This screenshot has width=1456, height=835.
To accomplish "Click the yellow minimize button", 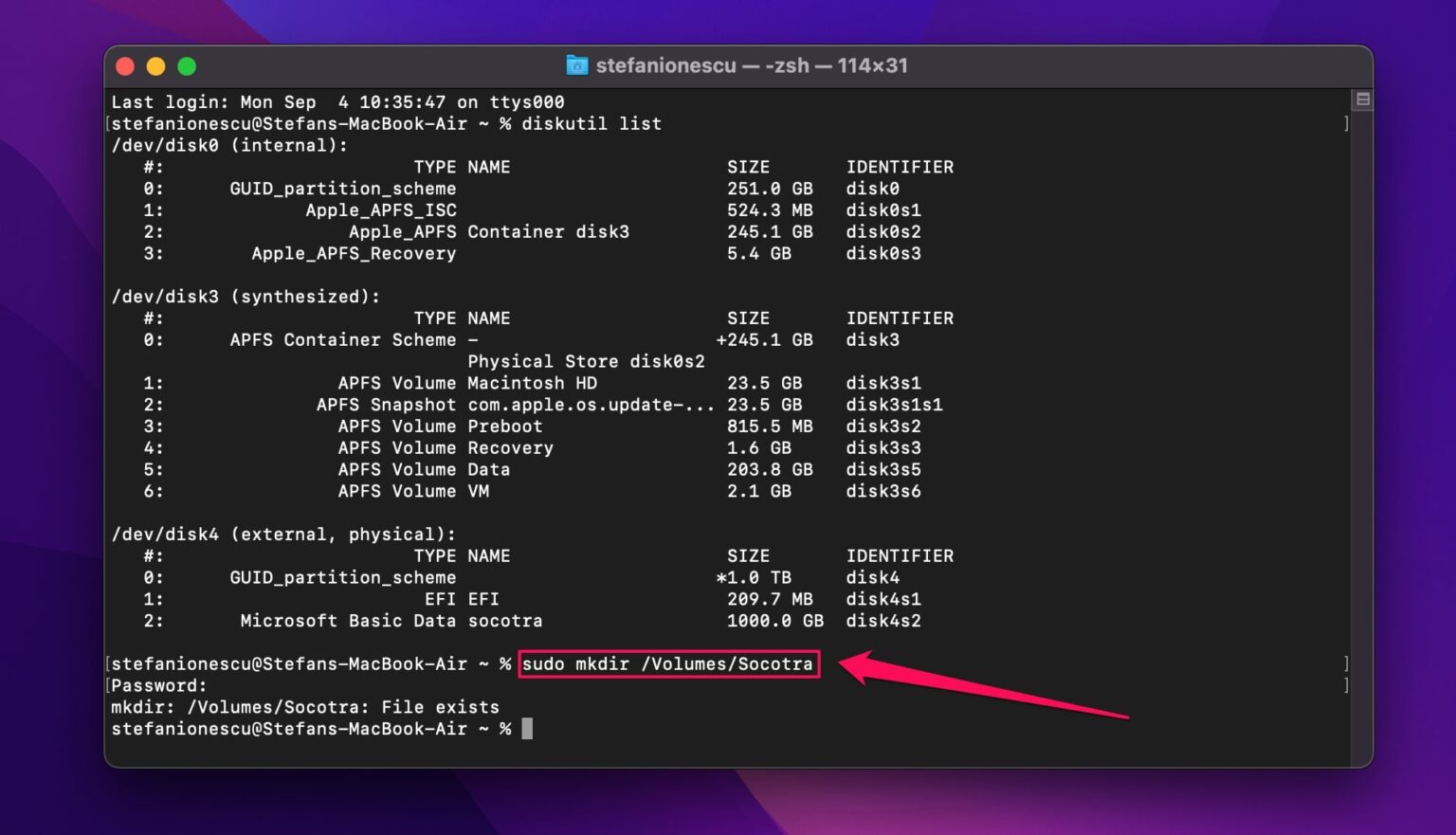I will coord(155,65).
